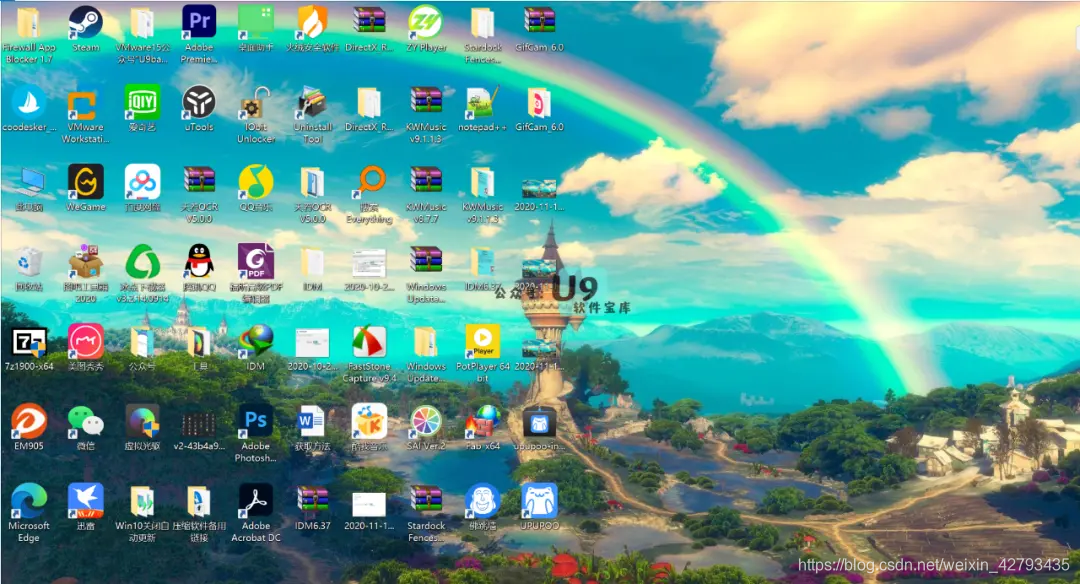This screenshot has height=584, width=1080.
Task: Launch the green 冰点下载器 v3.2.14 shortcut
Action: [143, 262]
